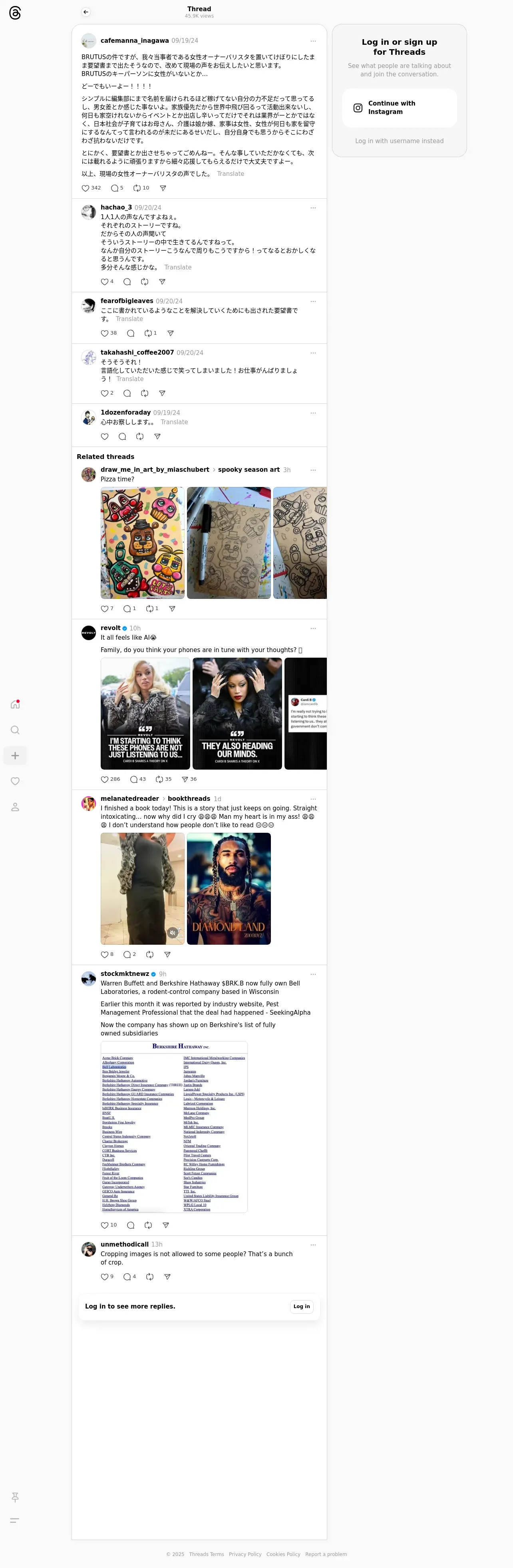513x1568 pixels.
Task: Reply to 1dozenforaday's comment
Action: [x=122, y=437]
